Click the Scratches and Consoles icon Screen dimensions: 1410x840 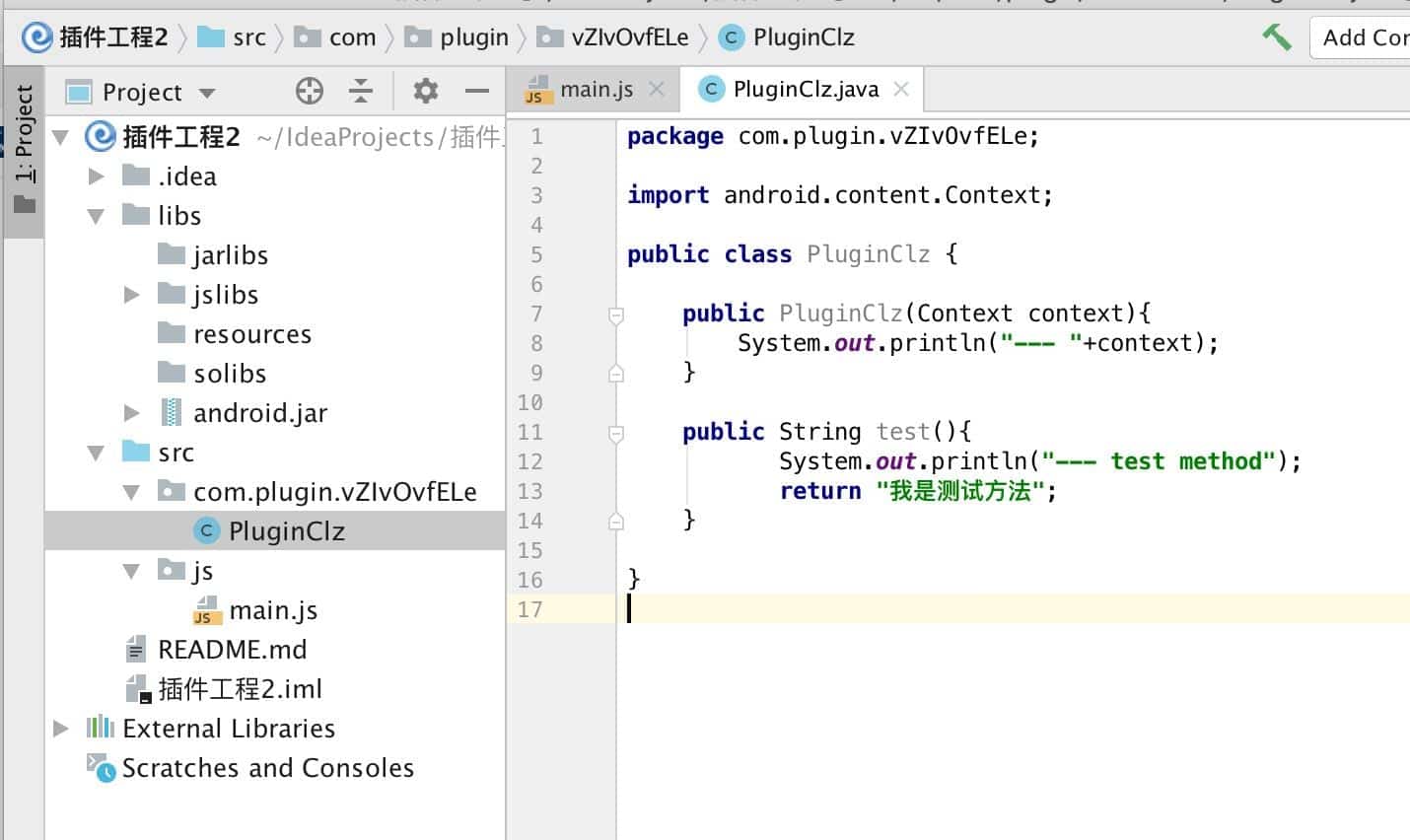(101, 768)
